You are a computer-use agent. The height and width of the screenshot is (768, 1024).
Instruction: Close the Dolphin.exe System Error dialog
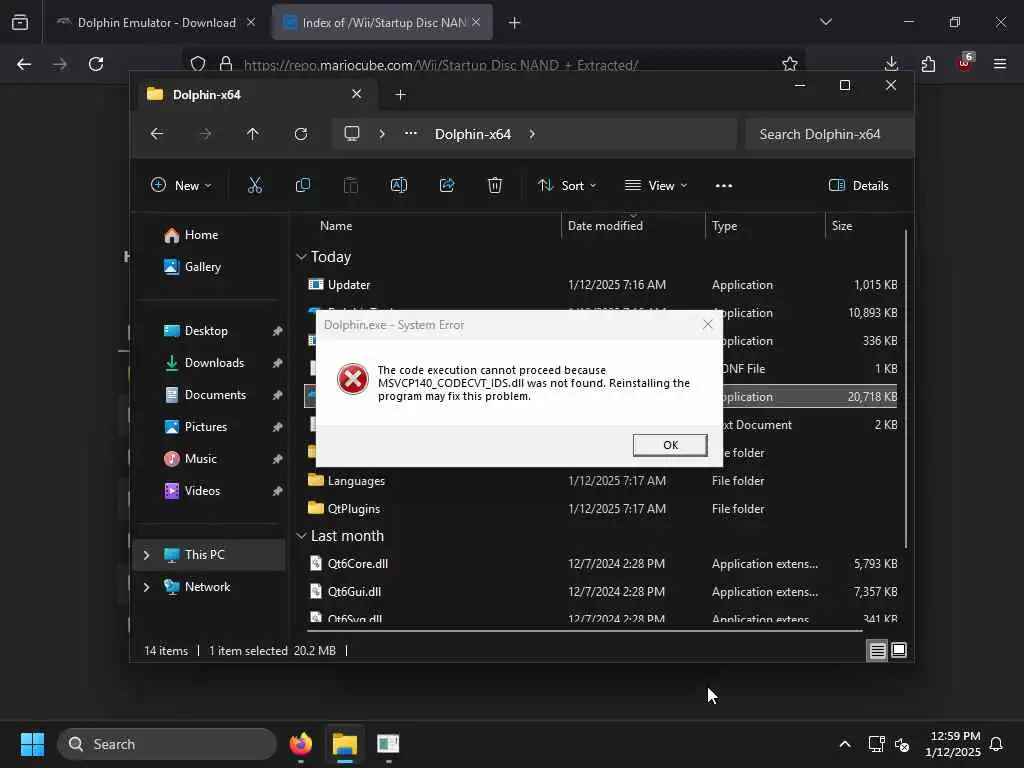[x=707, y=325]
